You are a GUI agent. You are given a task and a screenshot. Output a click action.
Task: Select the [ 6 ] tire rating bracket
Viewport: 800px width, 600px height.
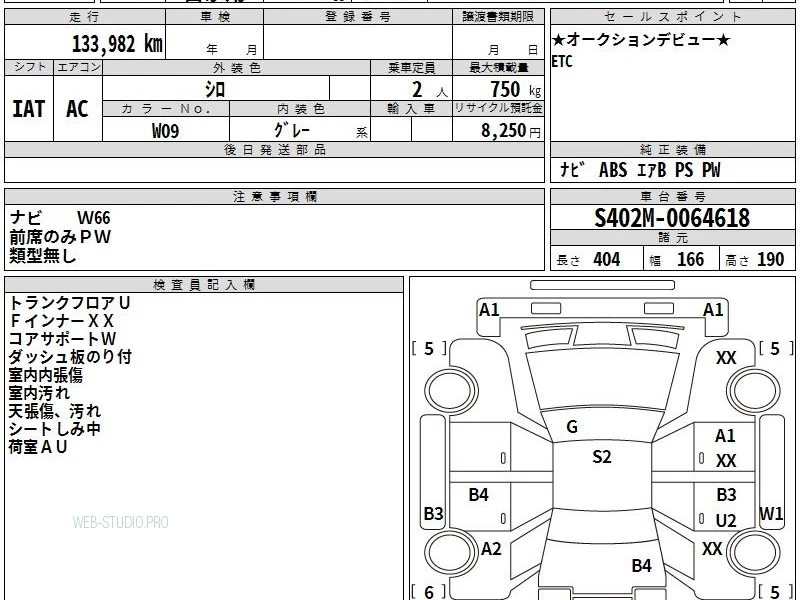429,592
